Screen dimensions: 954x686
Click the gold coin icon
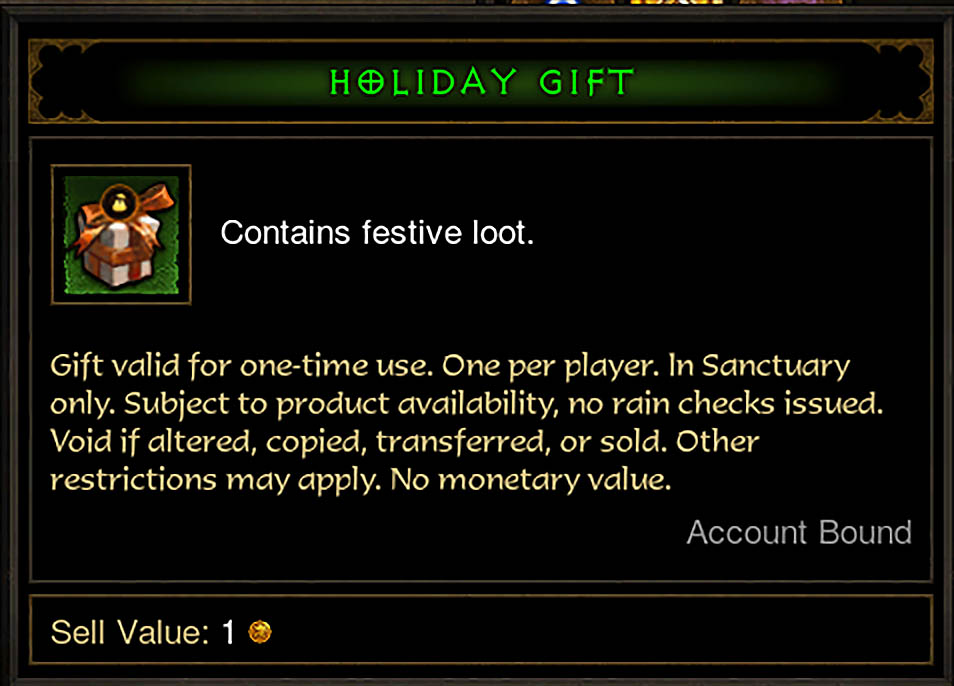point(260,632)
